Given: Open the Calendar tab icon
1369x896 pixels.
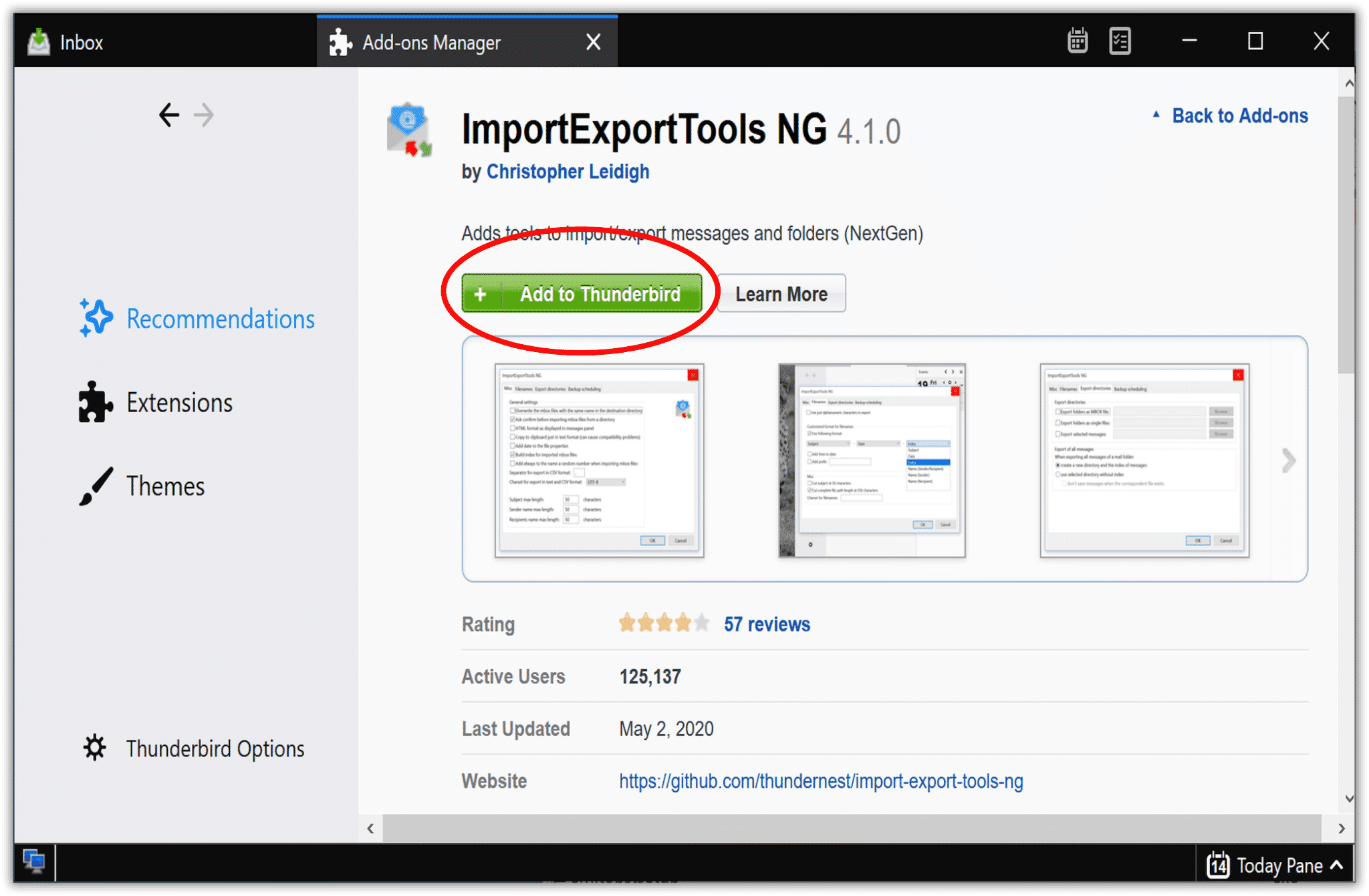Looking at the screenshot, I should tap(1077, 41).
